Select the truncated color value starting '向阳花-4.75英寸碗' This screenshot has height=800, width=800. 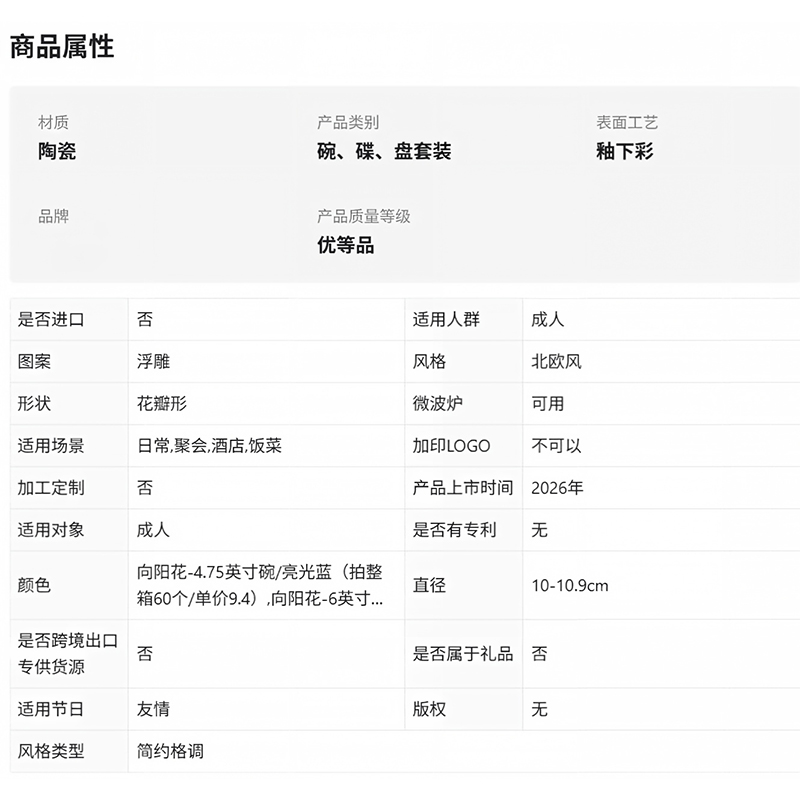pos(260,585)
